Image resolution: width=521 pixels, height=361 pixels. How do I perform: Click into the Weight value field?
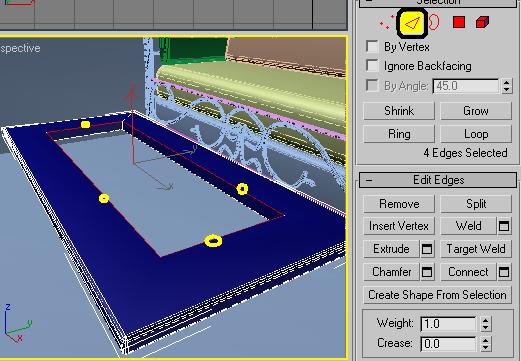(x=449, y=324)
